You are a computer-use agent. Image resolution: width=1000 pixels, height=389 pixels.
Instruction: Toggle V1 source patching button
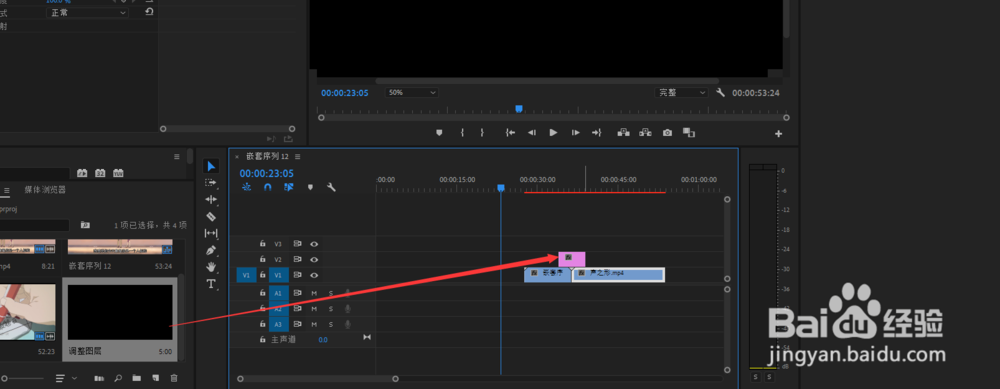coord(246,275)
